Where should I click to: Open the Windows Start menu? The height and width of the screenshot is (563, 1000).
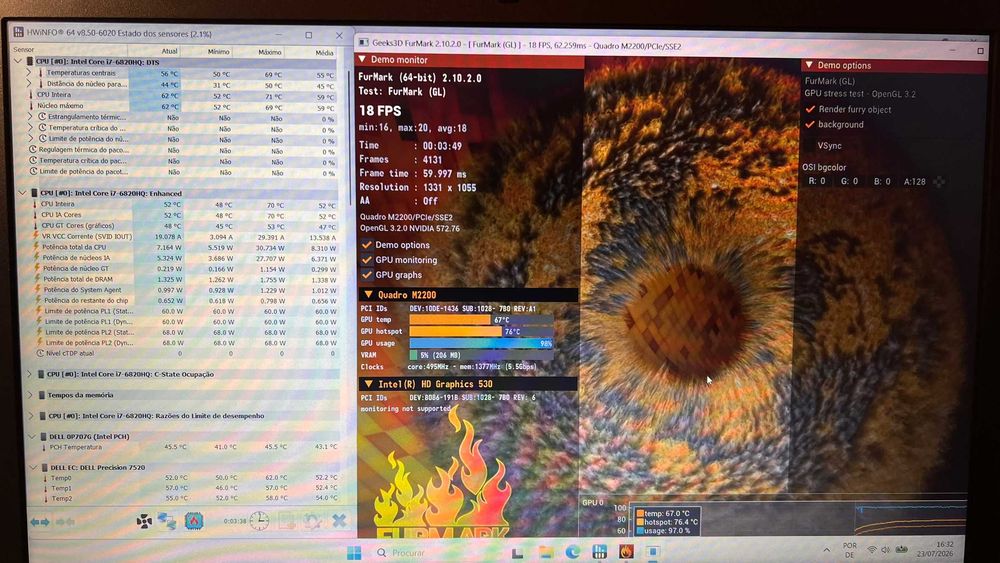click(354, 552)
